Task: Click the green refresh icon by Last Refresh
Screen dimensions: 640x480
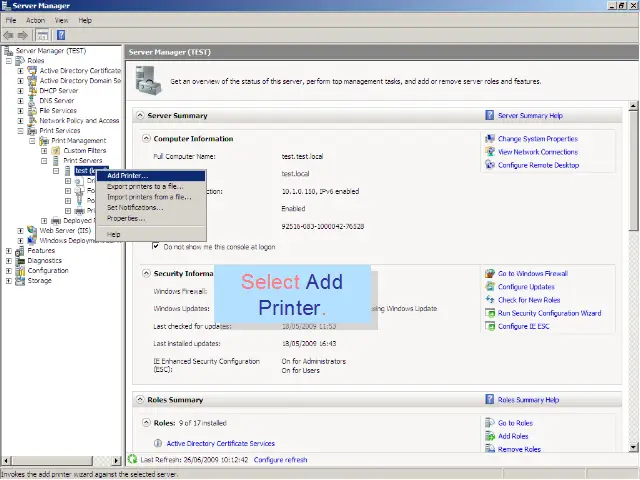Action: click(x=132, y=459)
